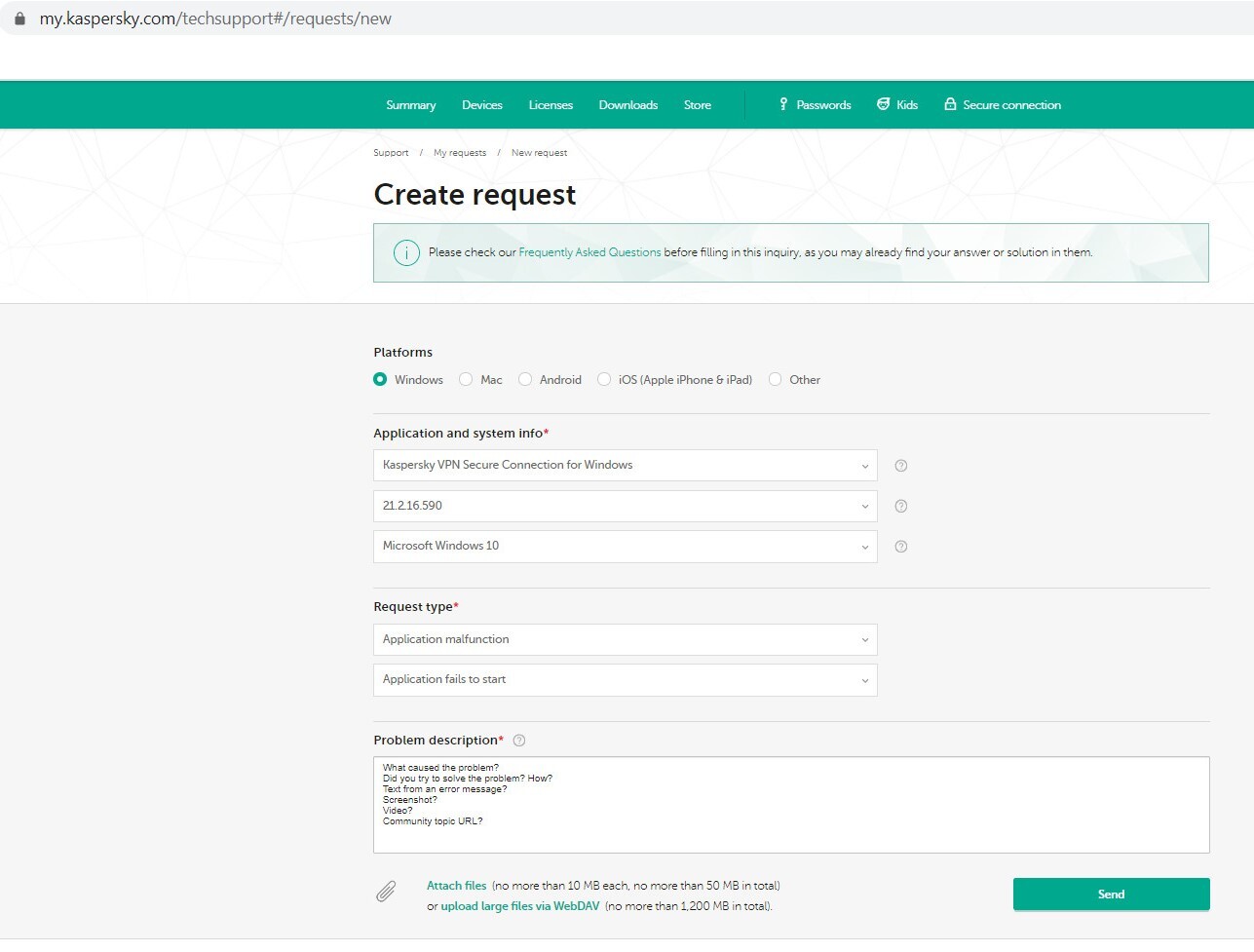Select the Windows platform radio button
The height and width of the screenshot is (952, 1254).
coord(380,379)
